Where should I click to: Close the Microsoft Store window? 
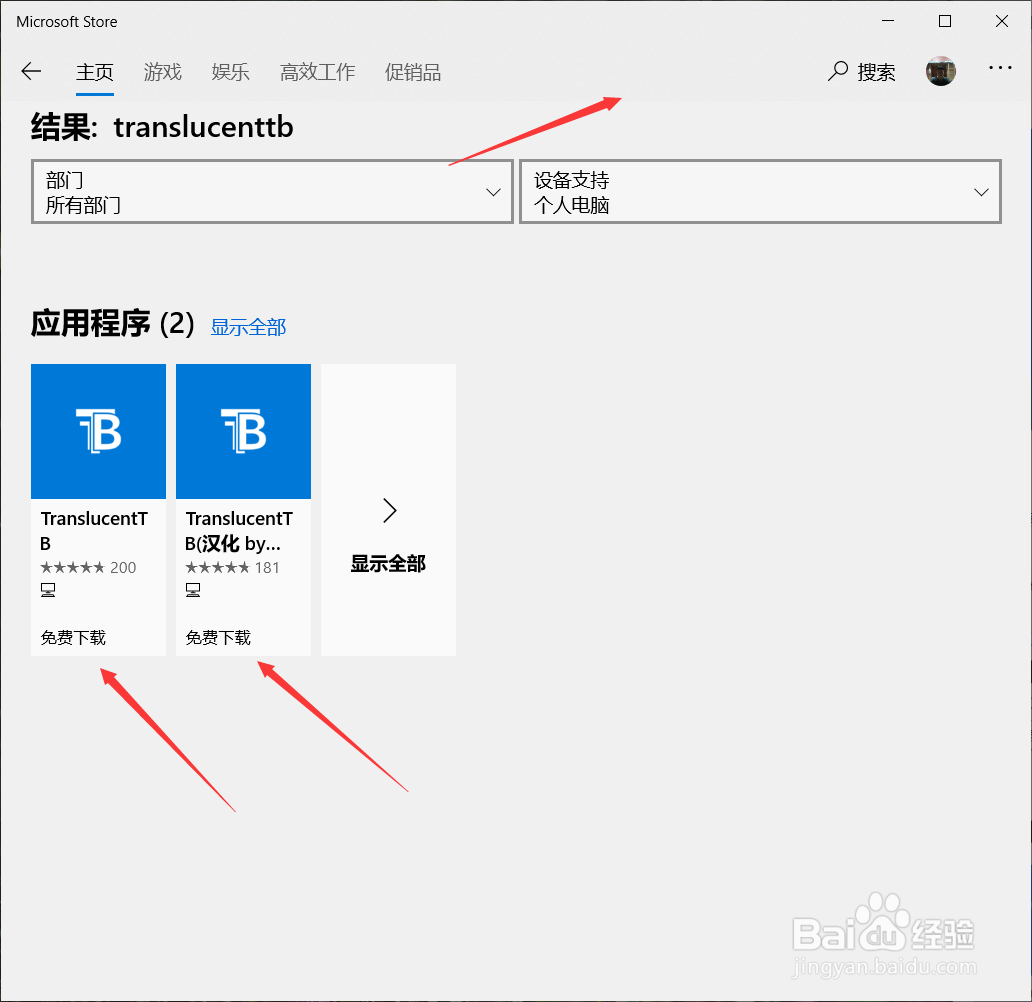tap(1001, 21)
